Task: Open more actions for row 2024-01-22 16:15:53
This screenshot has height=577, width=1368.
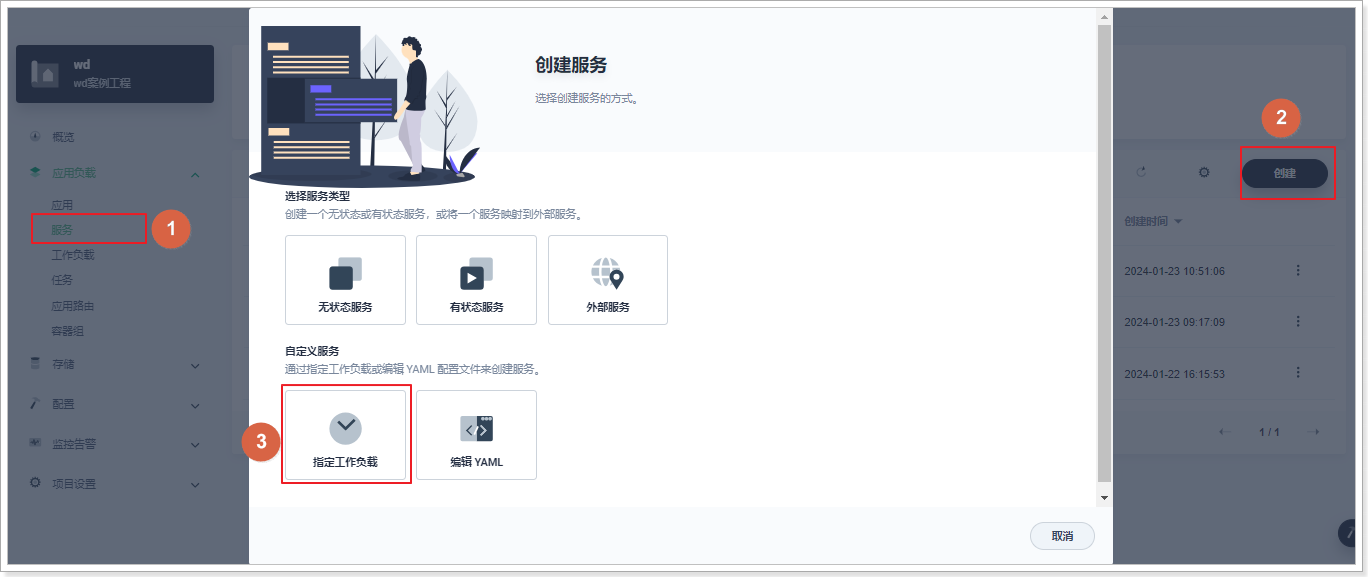Action: [x=1298, y=372]
